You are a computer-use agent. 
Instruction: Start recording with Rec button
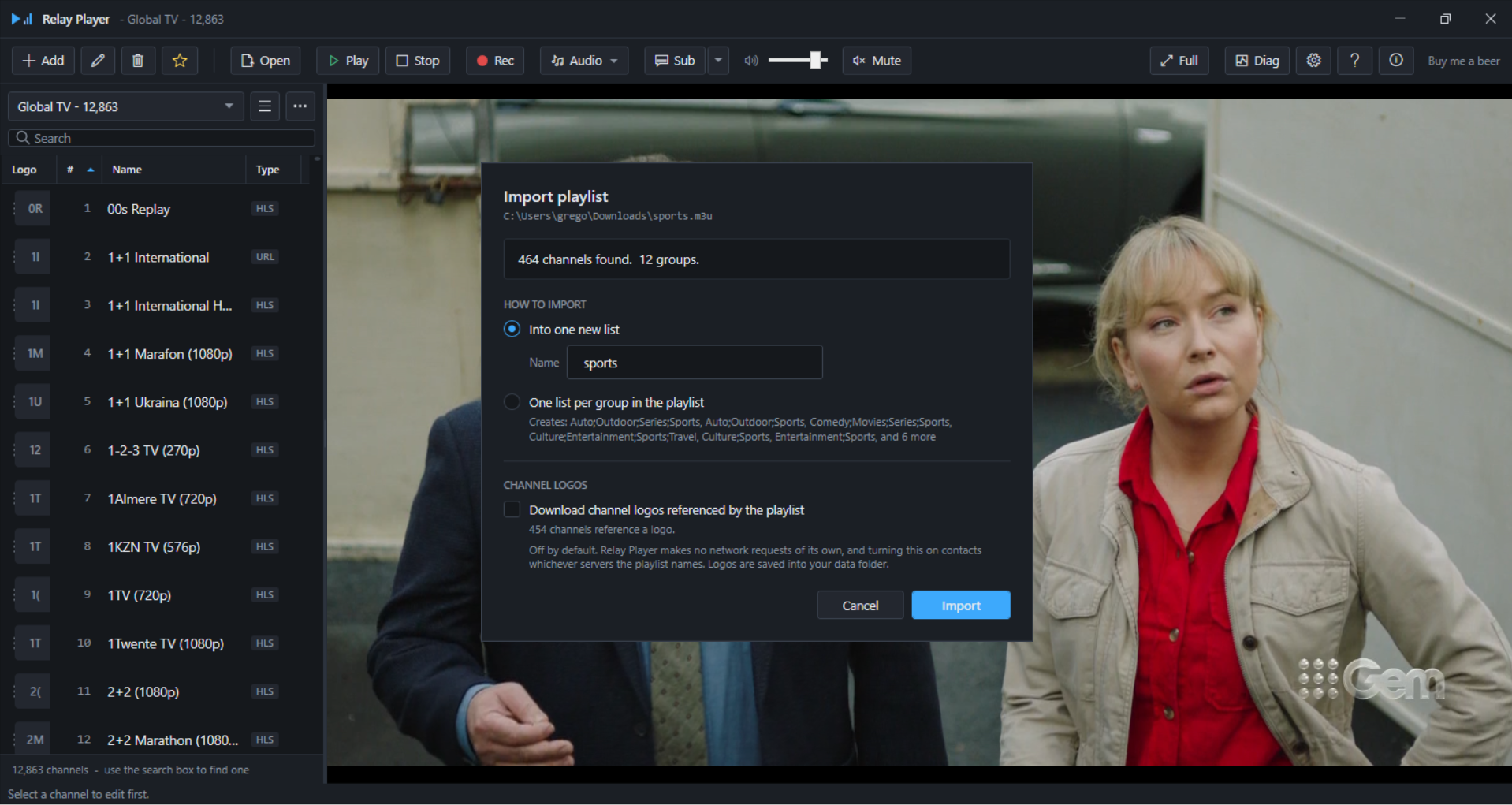495,61
